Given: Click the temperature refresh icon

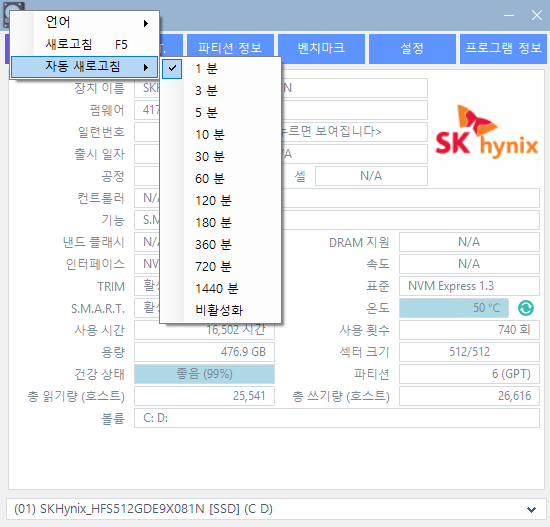Looking at the screenshot, I should [525, 308].
